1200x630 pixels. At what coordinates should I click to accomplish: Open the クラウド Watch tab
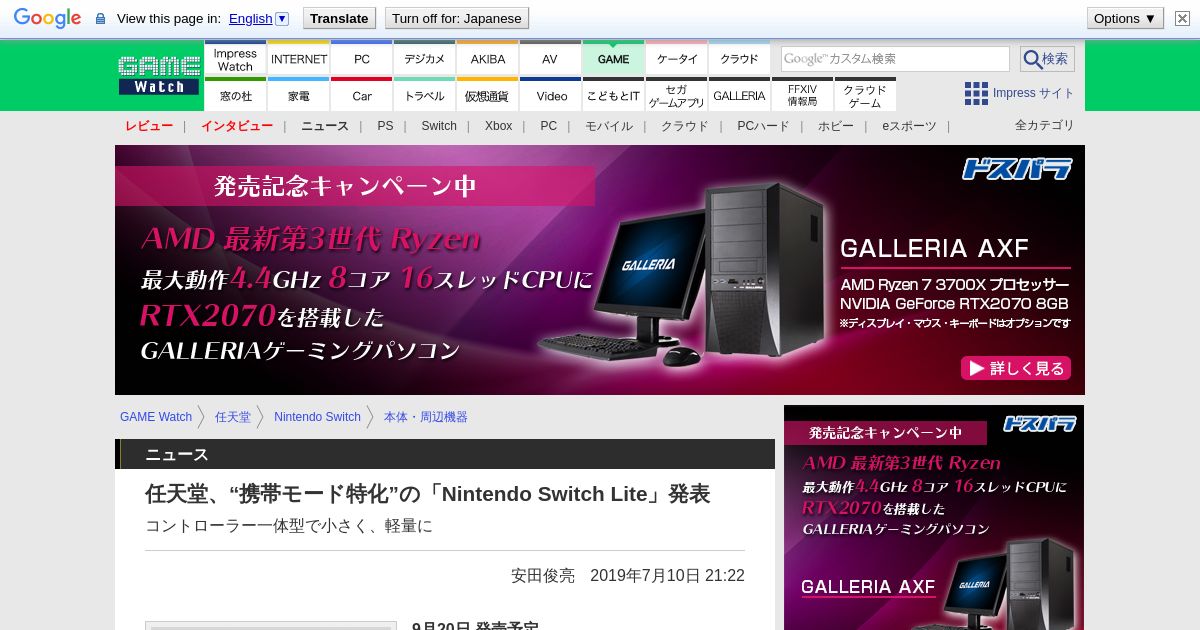click(739, 59)
